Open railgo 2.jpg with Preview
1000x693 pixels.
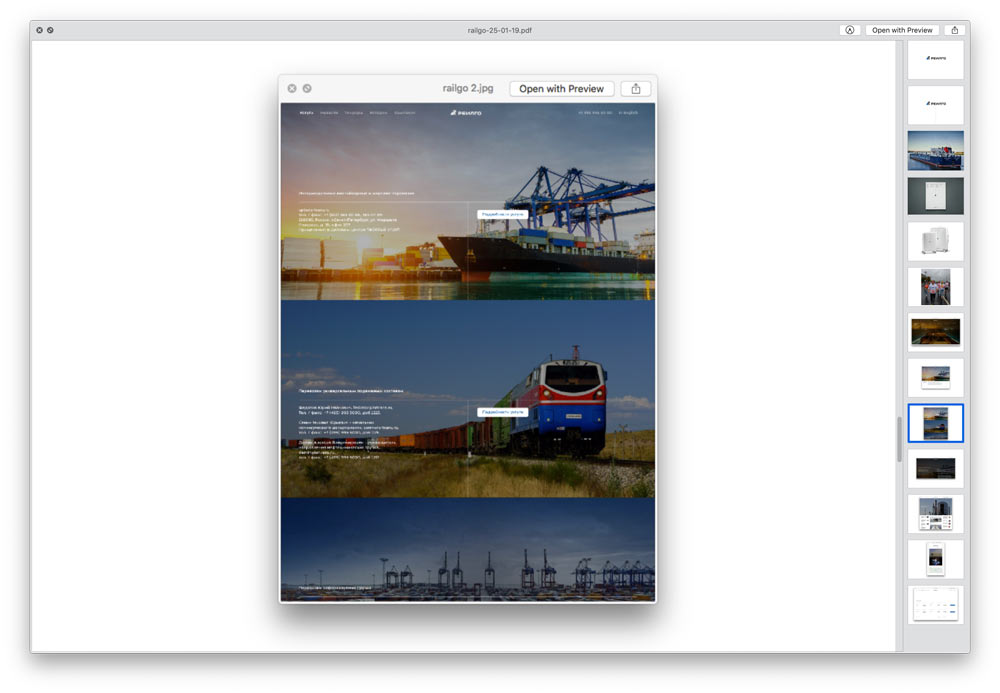[x=561, y=88]
